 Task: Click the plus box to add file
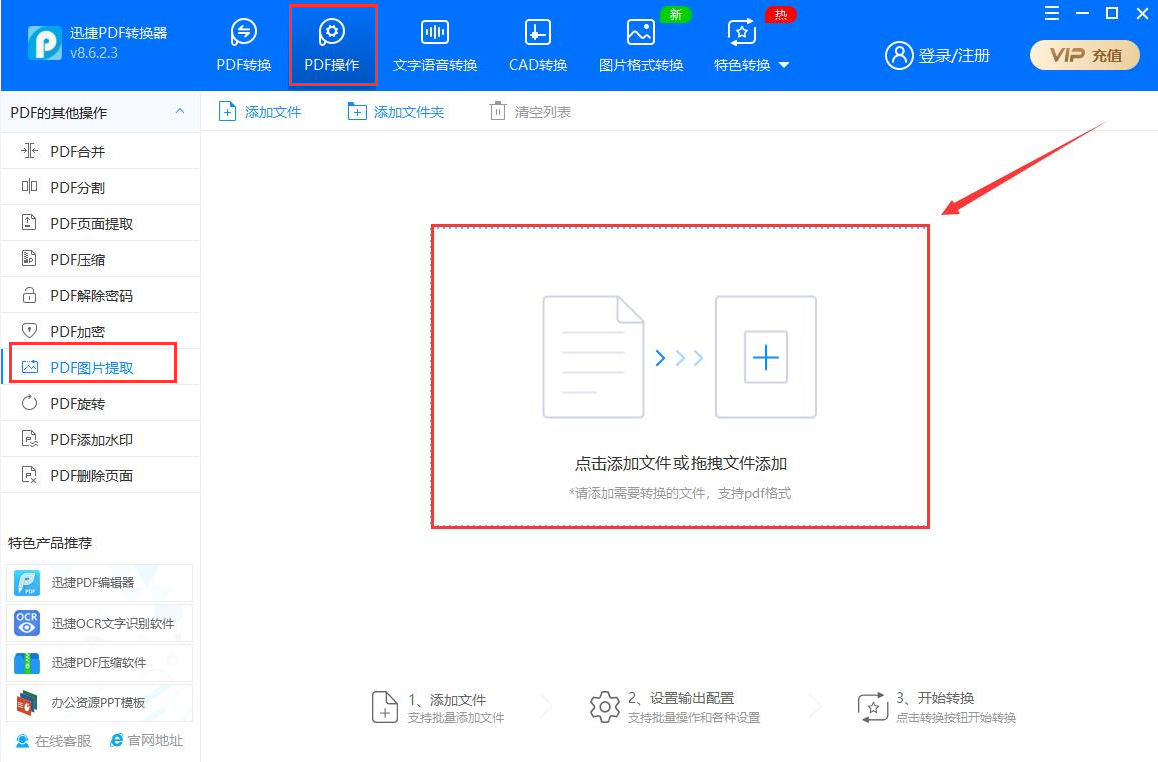pos(766,357)
